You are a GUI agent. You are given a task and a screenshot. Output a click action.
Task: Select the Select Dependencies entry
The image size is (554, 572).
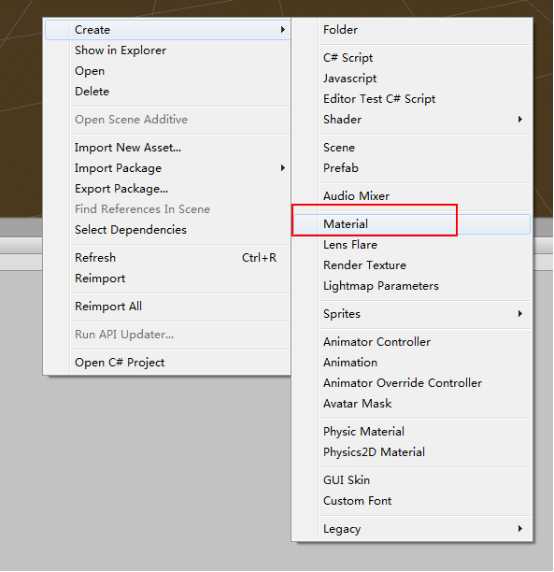click(x=167, y=229)
